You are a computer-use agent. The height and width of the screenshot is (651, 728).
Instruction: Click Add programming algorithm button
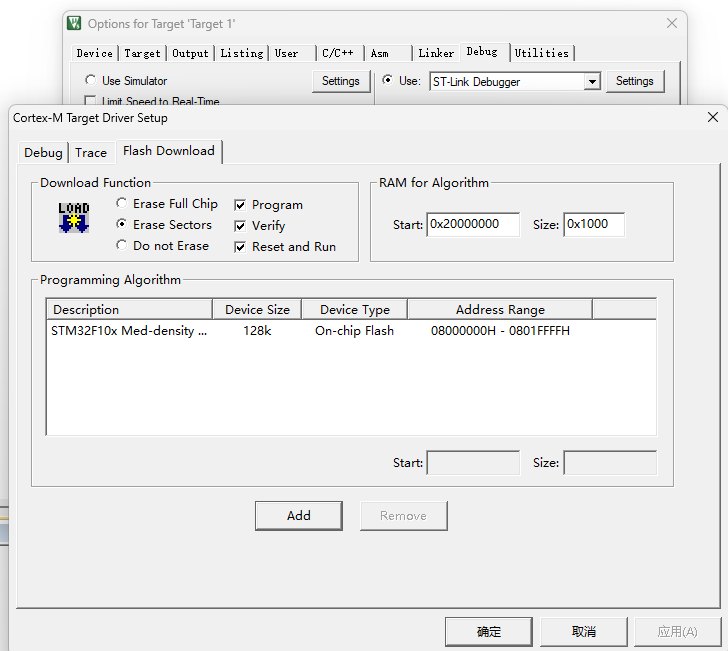click(x=299, y=515)
